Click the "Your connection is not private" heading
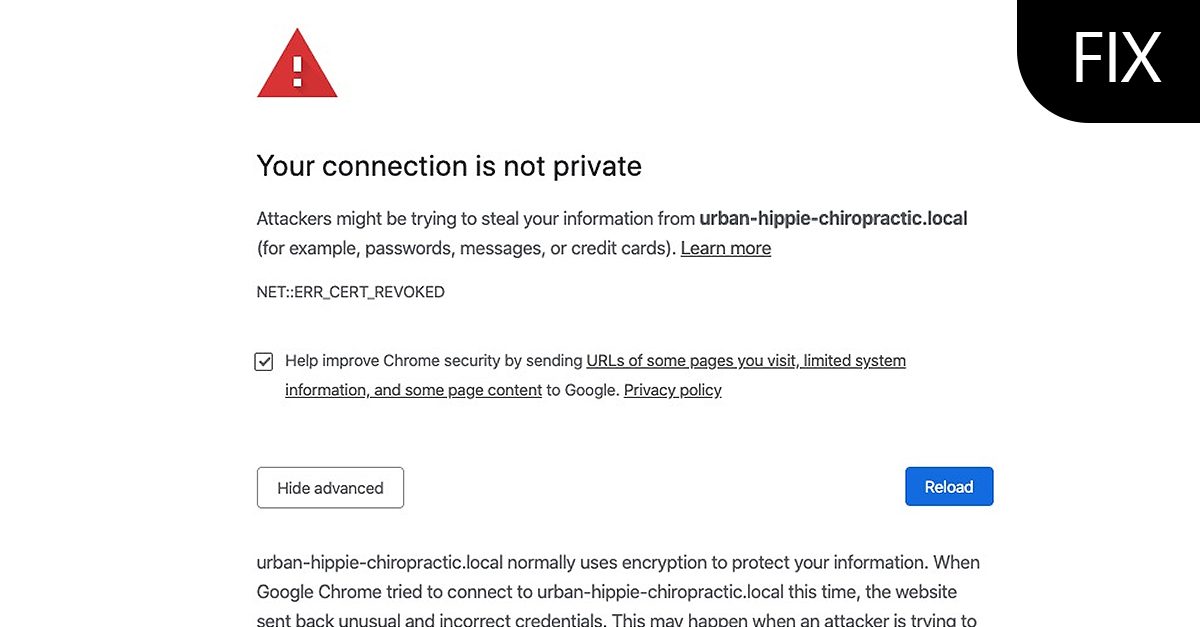This screenshot has width=1200, height=627. click(x=449, y=166)
